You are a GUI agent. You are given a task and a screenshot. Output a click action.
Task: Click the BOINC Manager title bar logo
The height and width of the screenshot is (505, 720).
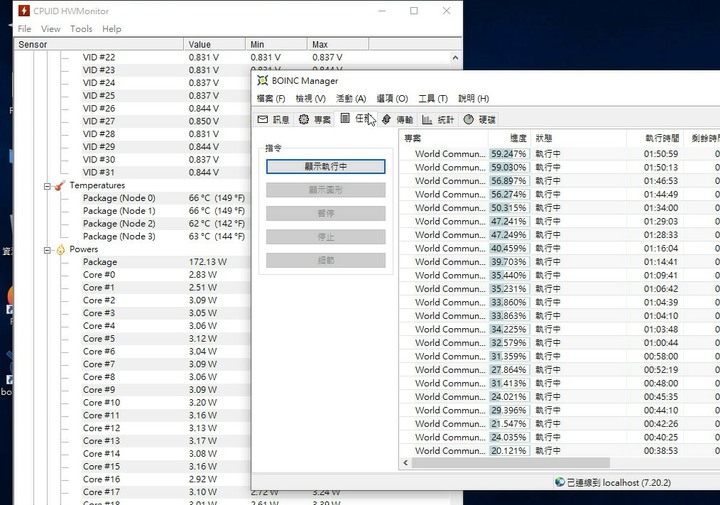(x=263, y=80)
